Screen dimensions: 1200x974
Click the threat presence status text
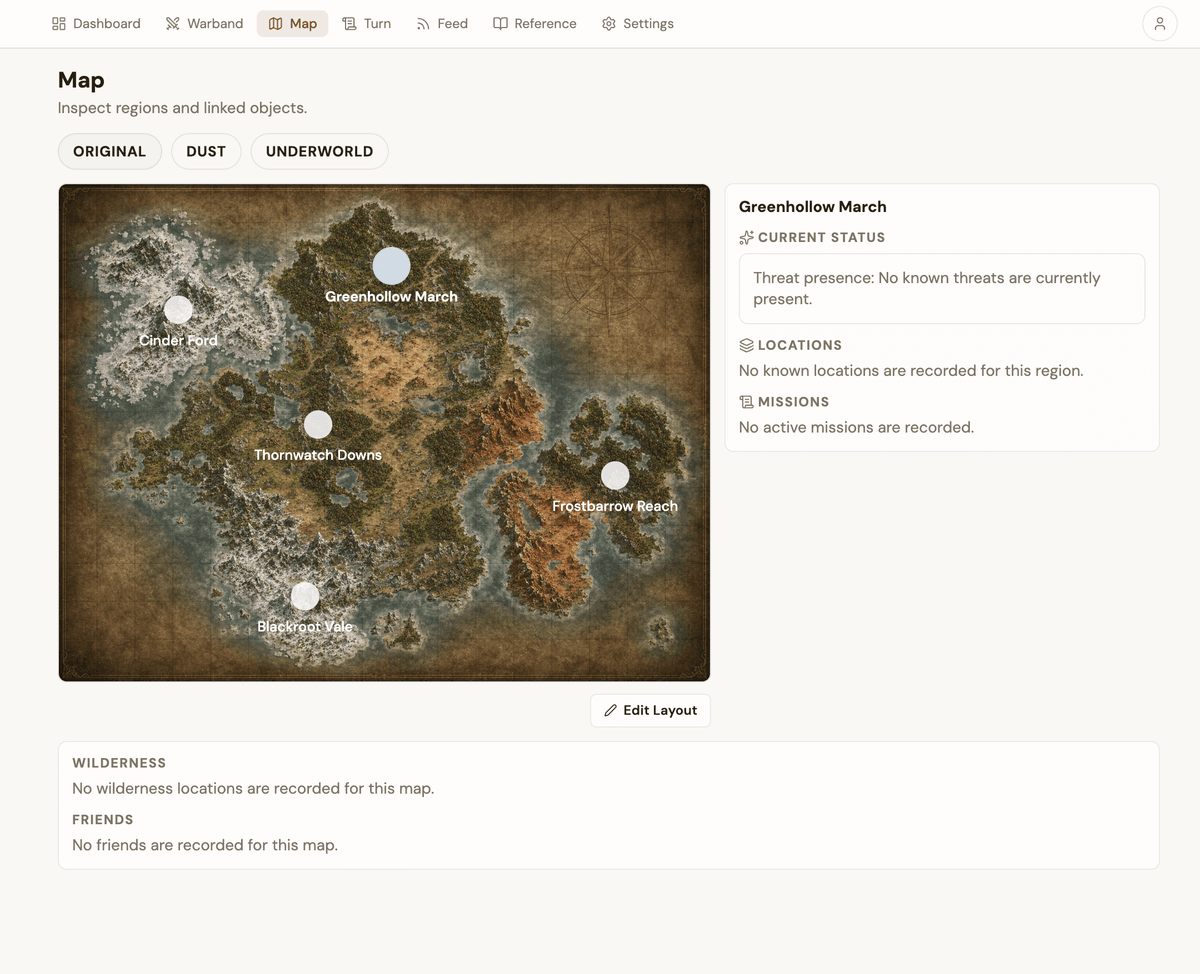(x=927, y=288)
